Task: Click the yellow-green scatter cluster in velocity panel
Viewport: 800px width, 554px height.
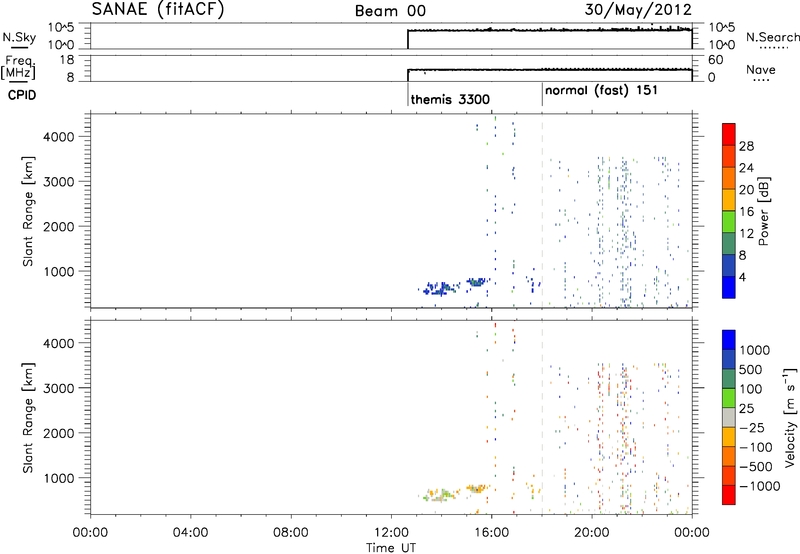Action: [x=441, y=494]
